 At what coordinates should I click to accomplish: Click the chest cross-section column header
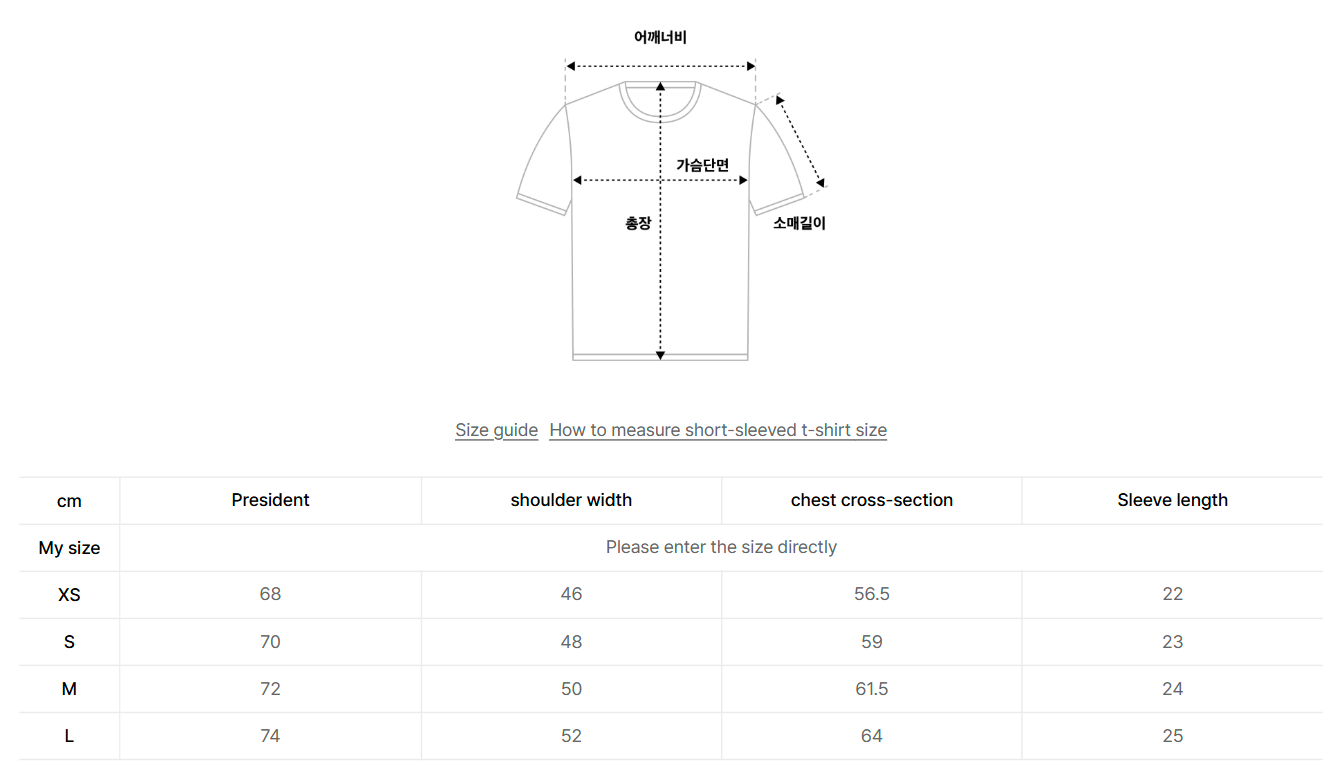coord(871,500)
